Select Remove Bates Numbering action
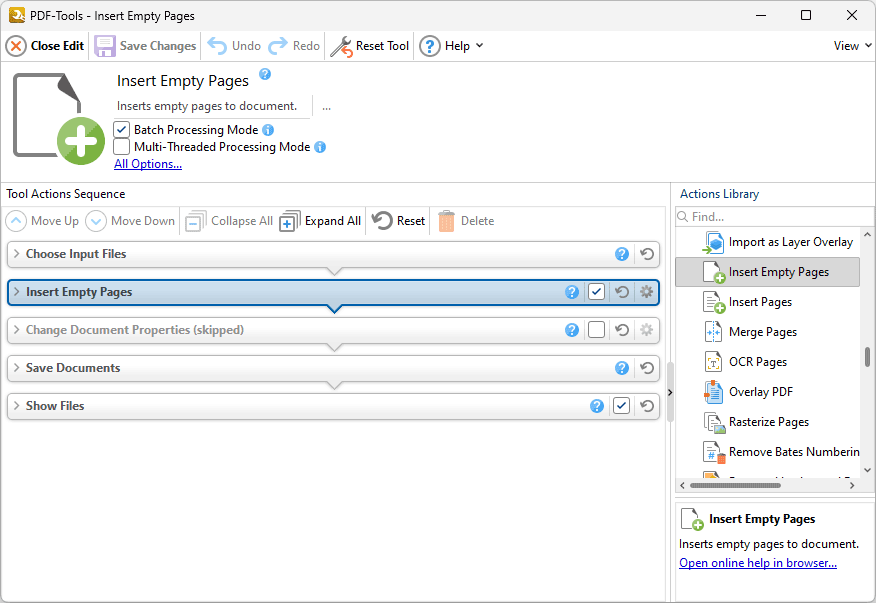 click(x=781, y=452)
